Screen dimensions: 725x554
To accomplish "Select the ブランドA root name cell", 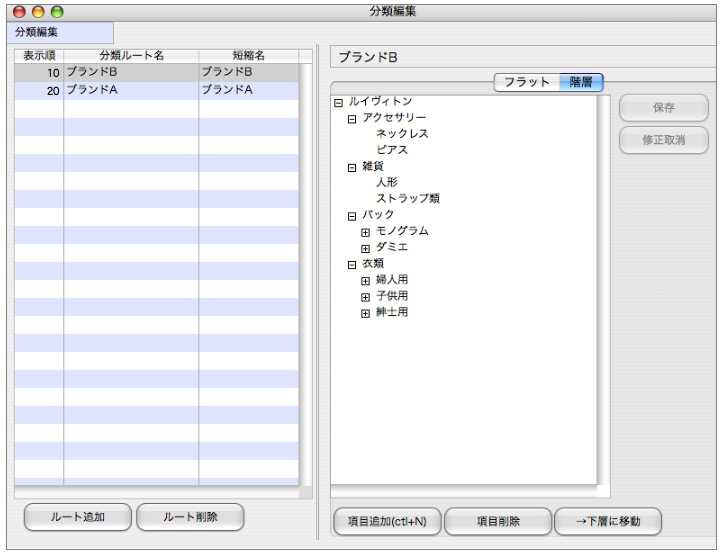I will pyautogui.click(x=131, y=90).
